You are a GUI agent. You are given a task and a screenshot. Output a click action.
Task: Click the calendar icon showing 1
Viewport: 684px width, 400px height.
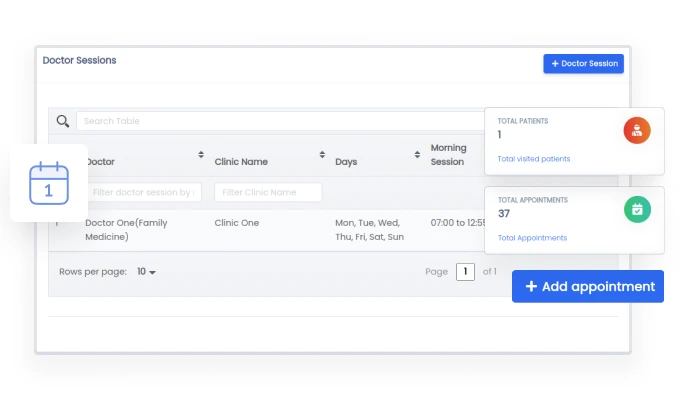tap(49, 183)
